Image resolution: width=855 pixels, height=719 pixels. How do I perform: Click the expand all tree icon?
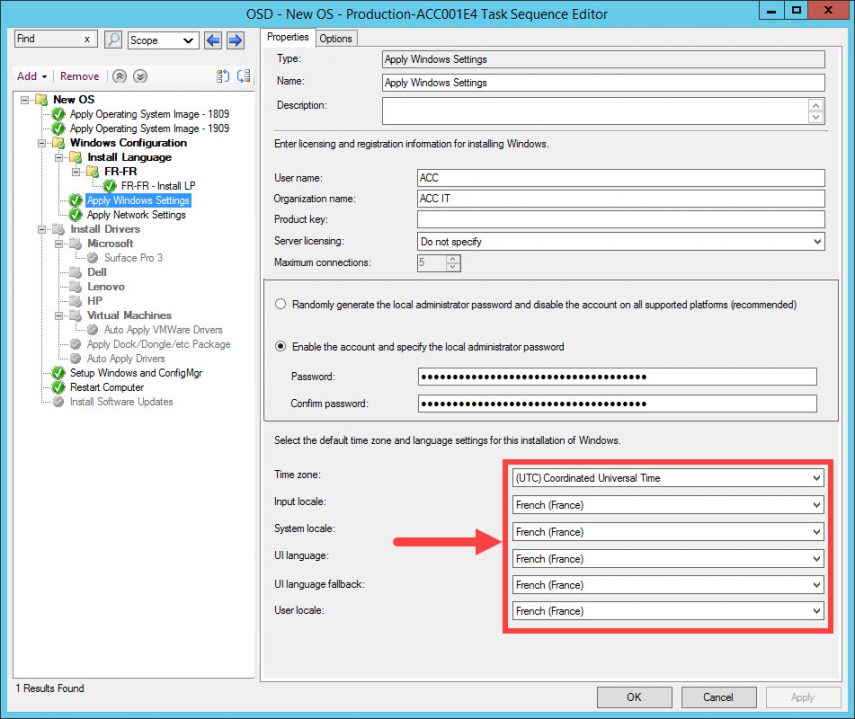pyautogui.click(x=246, y=77)
